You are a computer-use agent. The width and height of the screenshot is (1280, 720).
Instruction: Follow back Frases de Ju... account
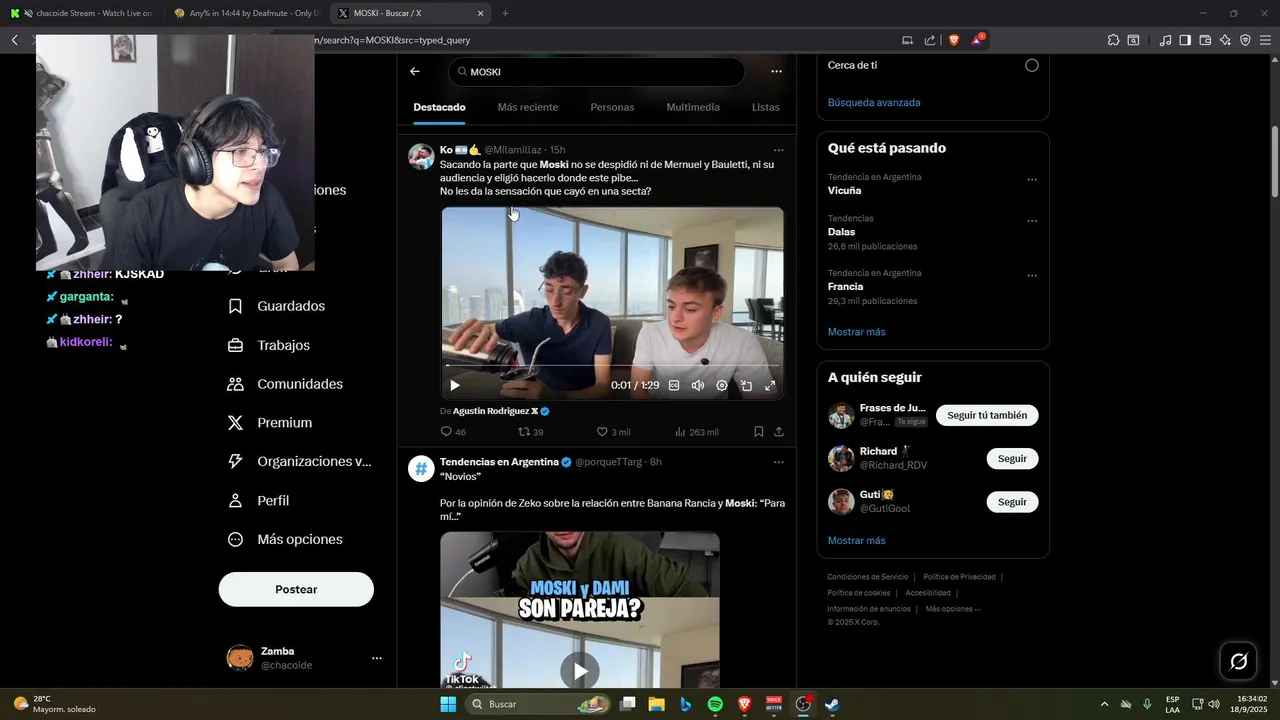point(987,415)
